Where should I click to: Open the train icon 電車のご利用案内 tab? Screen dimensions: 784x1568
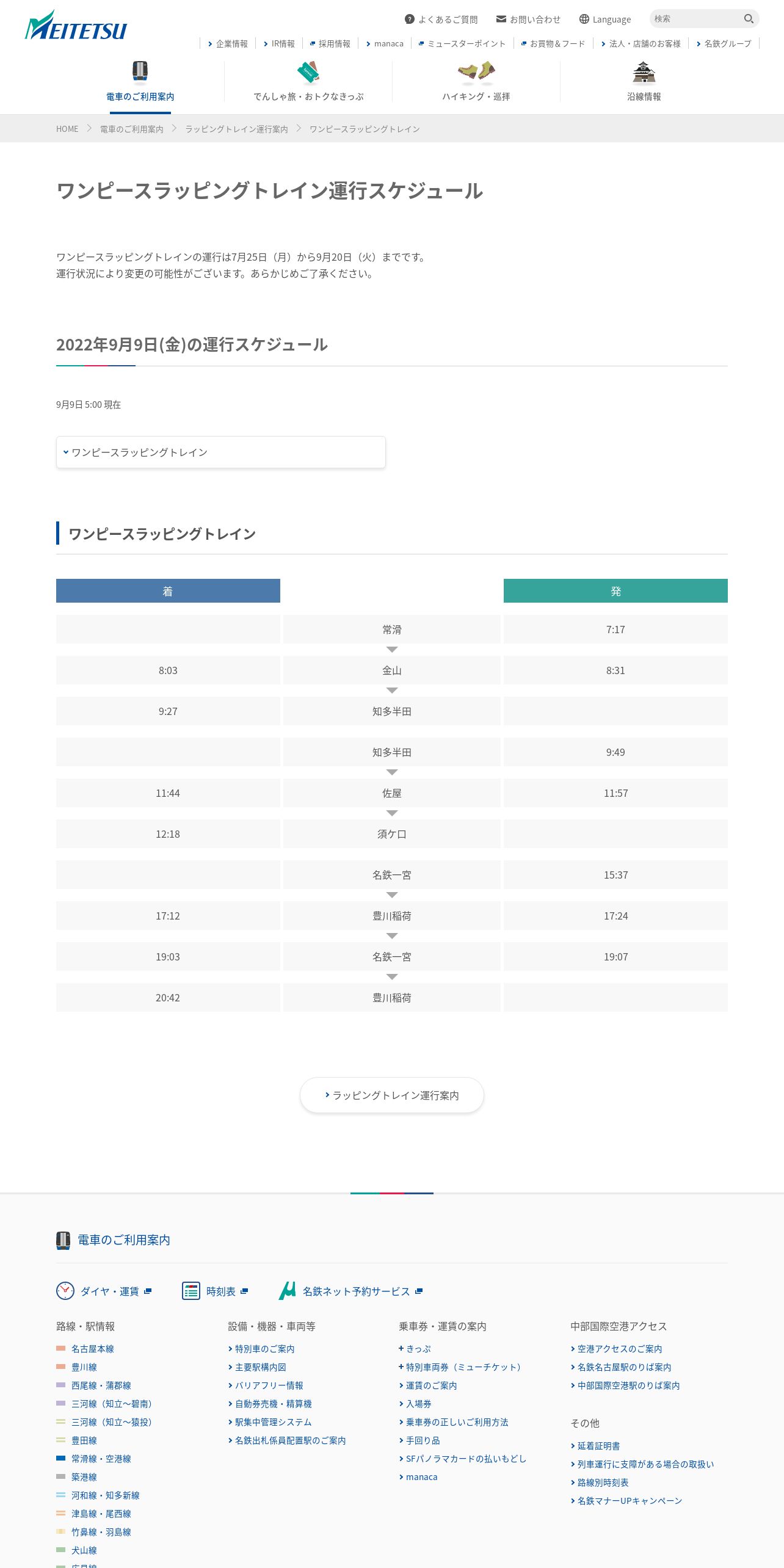(140, 81)
